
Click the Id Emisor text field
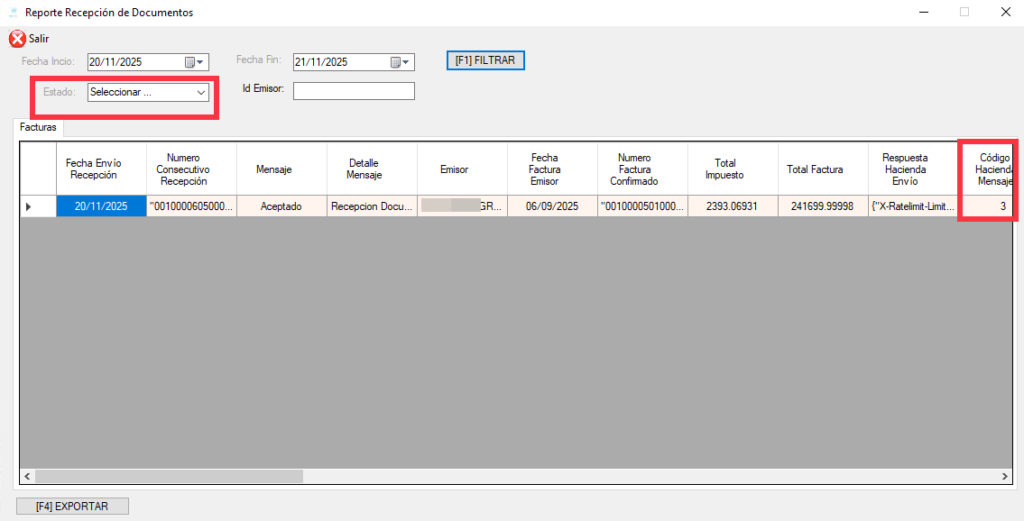[x=353, y=91]
